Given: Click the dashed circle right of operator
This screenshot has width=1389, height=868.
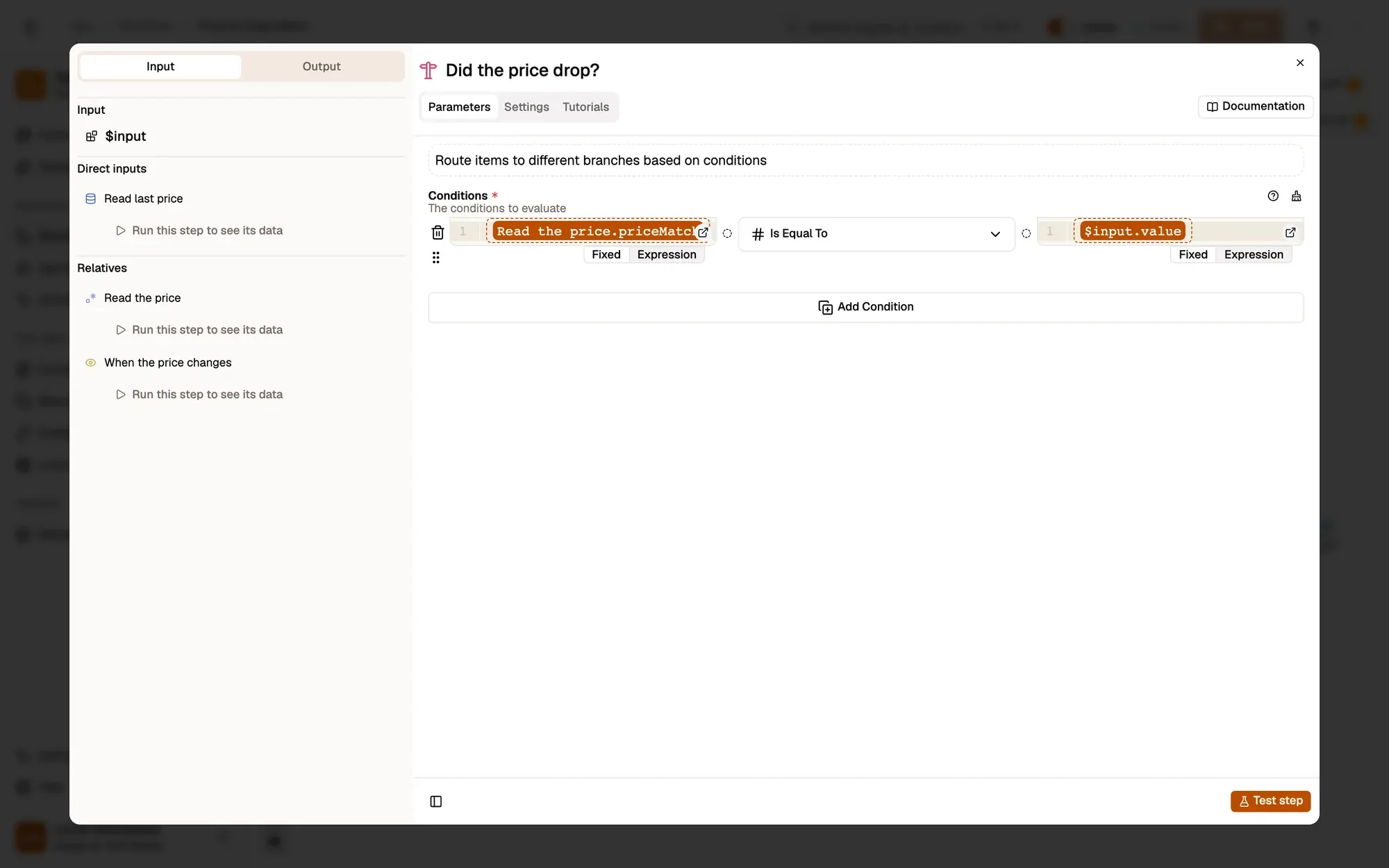Looking at the screenshot, I should pyautogui.click(x=1026, y=233).
